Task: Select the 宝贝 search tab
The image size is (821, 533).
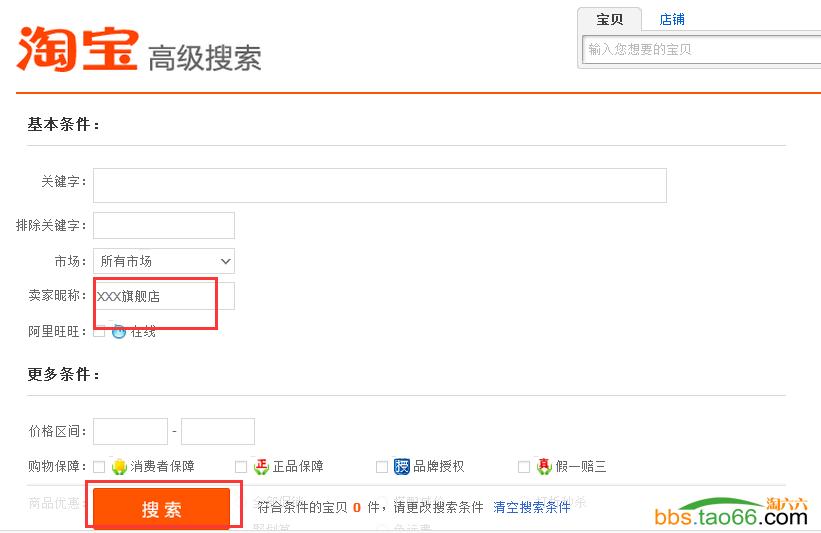Action: point(609,20)
